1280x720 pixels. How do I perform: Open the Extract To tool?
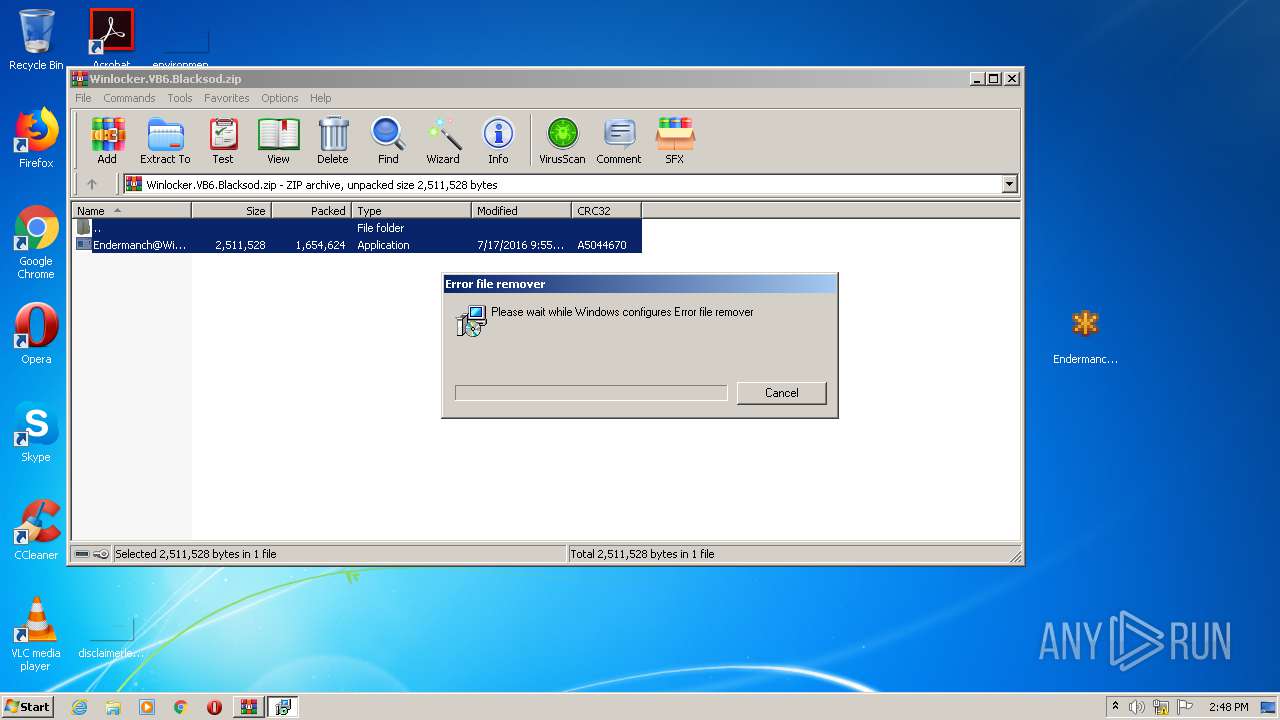(165, 140)
